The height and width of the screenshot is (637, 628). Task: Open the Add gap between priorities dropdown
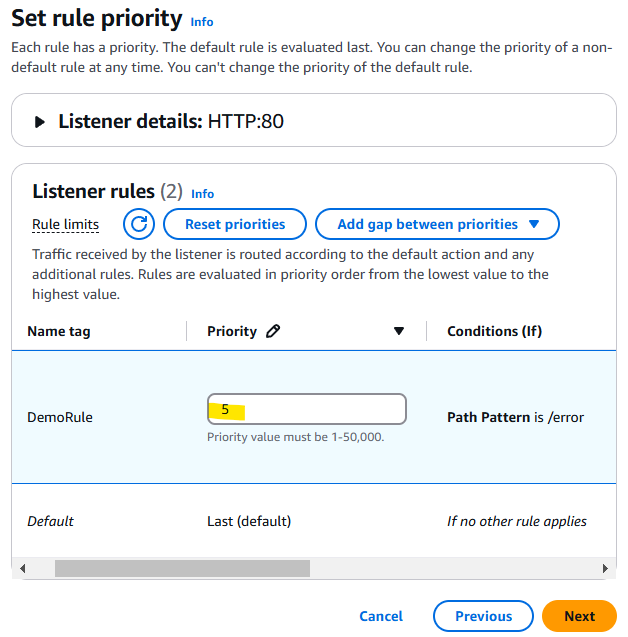437,224
